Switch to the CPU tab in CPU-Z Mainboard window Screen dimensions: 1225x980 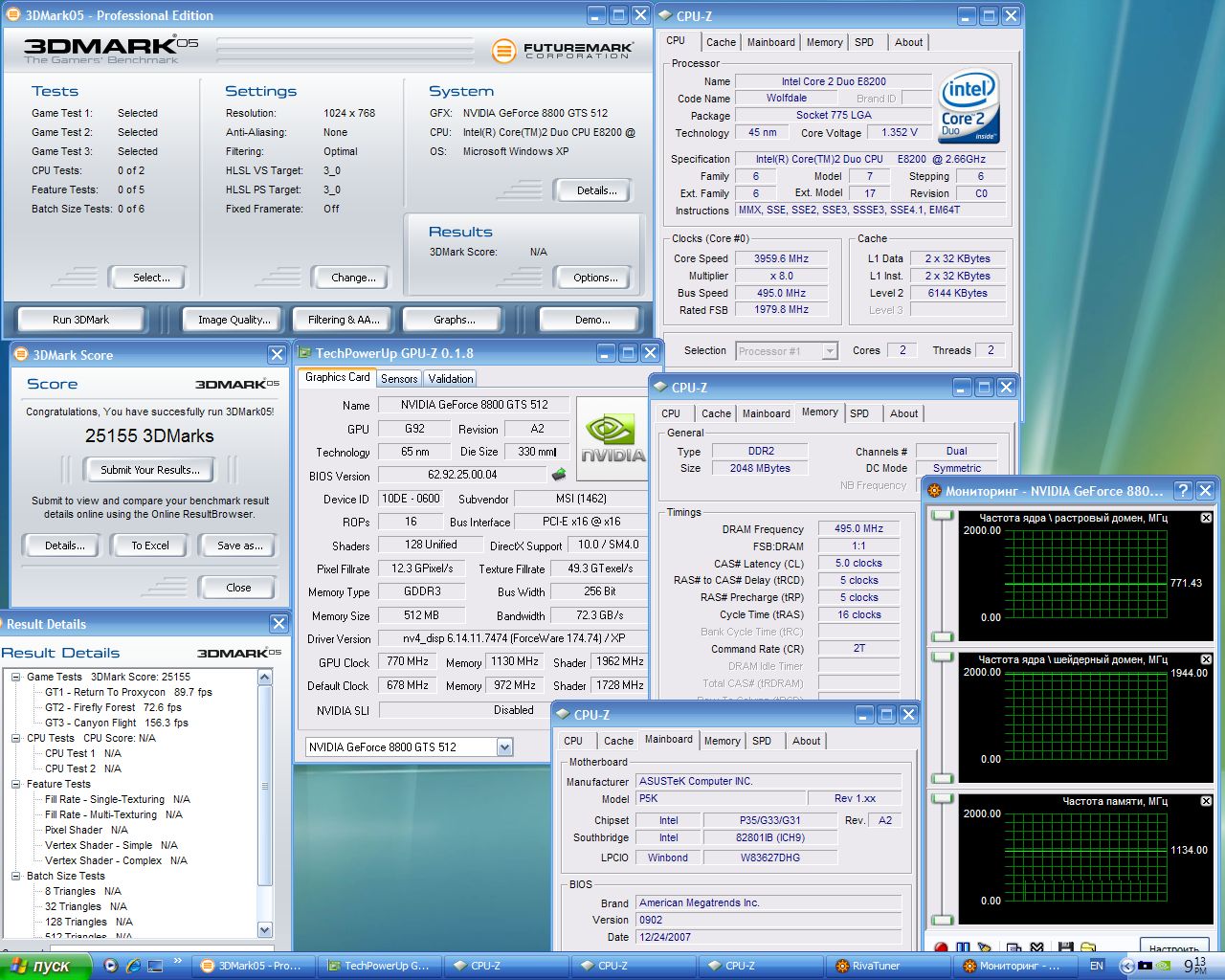click(x=573, y=741)
